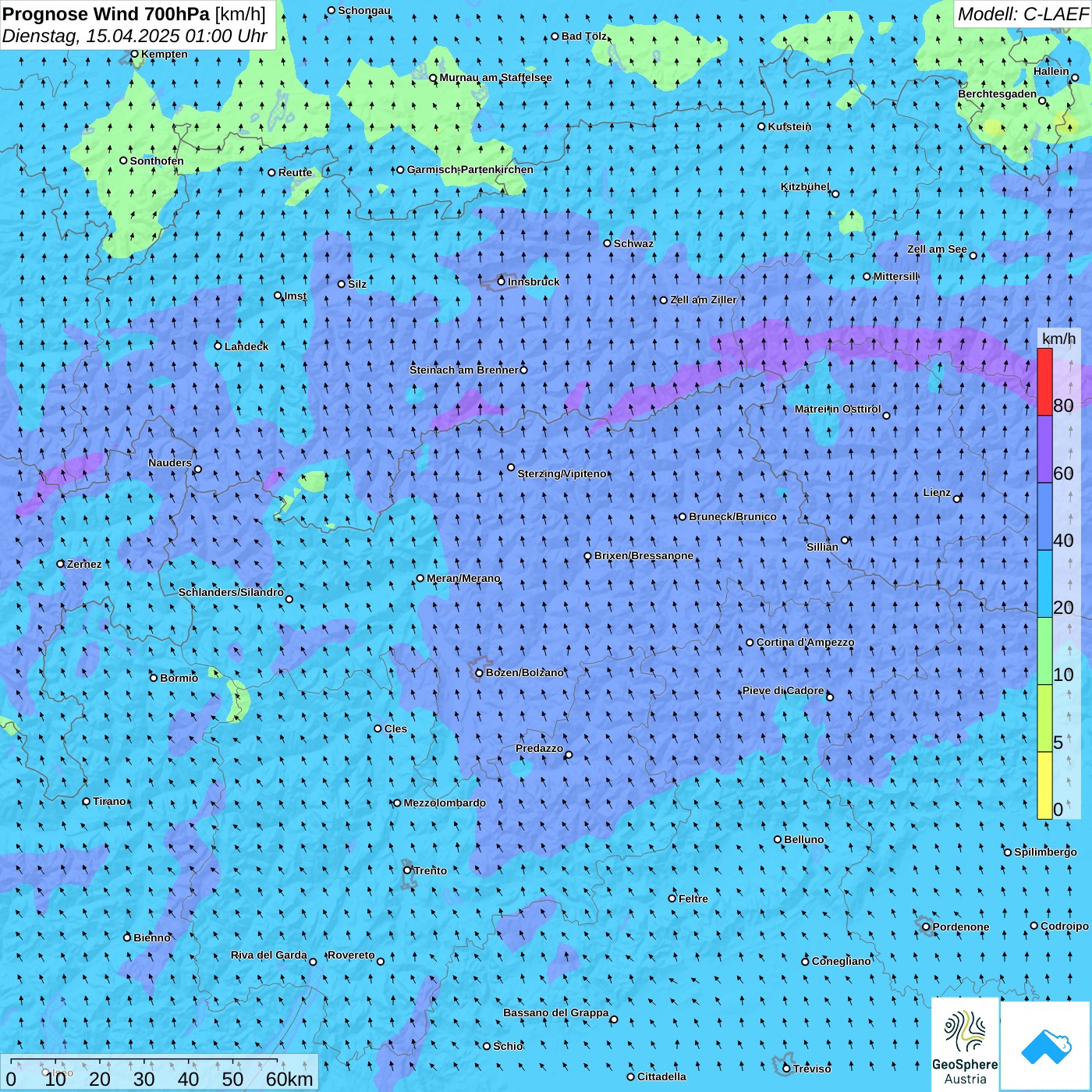Click the 'Rovereto' label

[x=351, y=955]
